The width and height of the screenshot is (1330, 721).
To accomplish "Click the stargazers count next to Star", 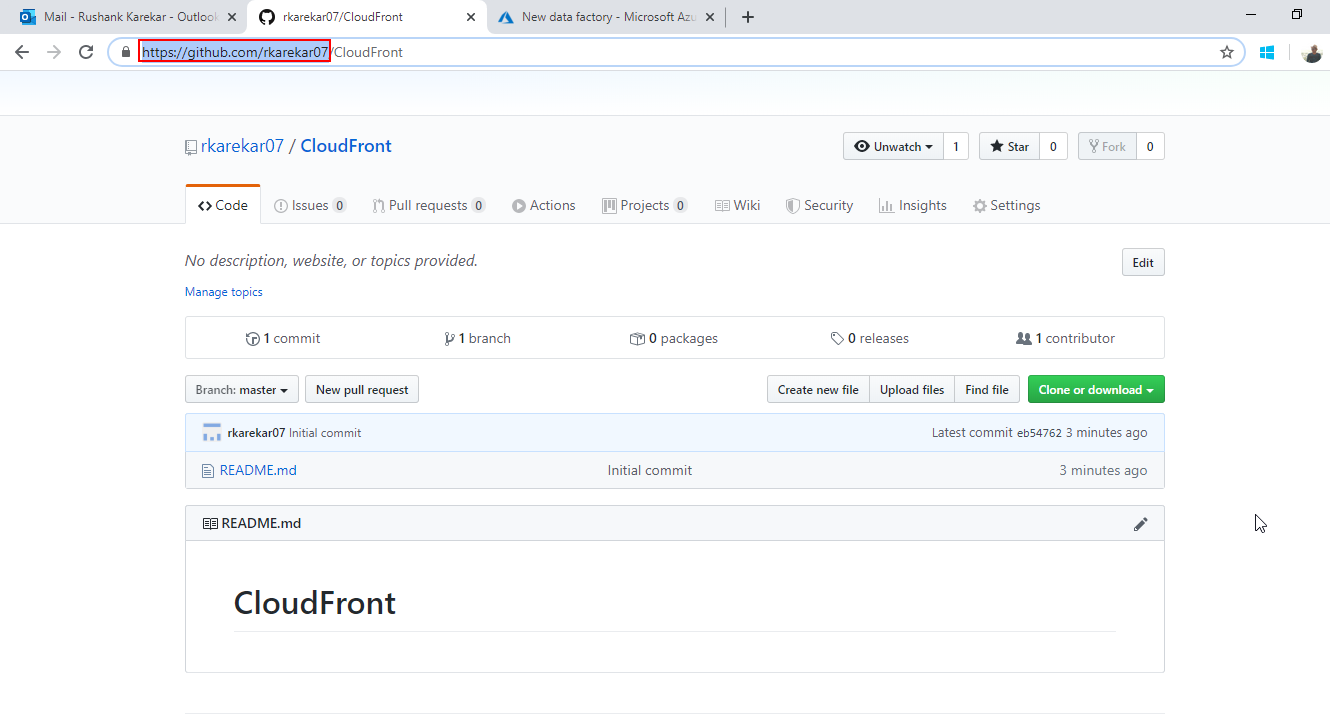I will click(x=1053, y=147).
